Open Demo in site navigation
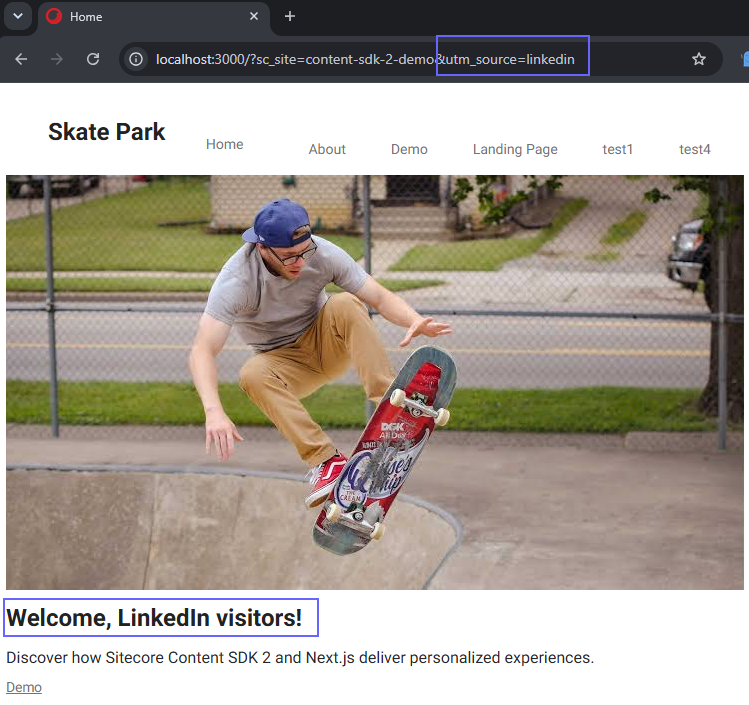749x705 pixels. click(409, 149)
